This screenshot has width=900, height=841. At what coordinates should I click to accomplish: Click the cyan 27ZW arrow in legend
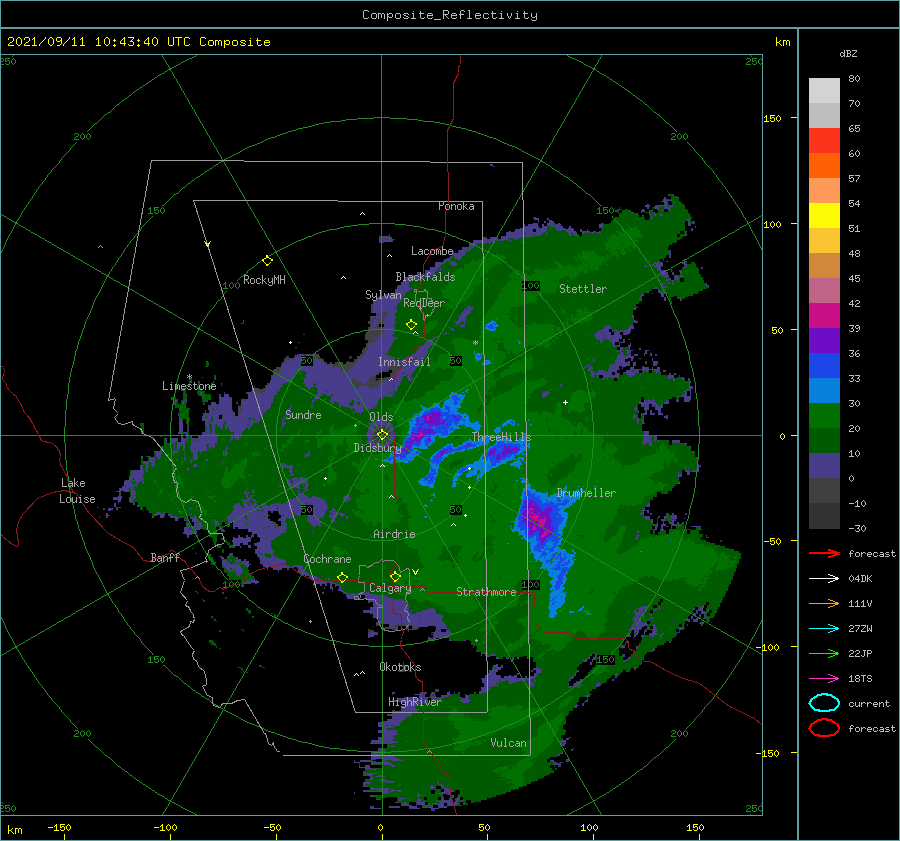tap(824, 629)
